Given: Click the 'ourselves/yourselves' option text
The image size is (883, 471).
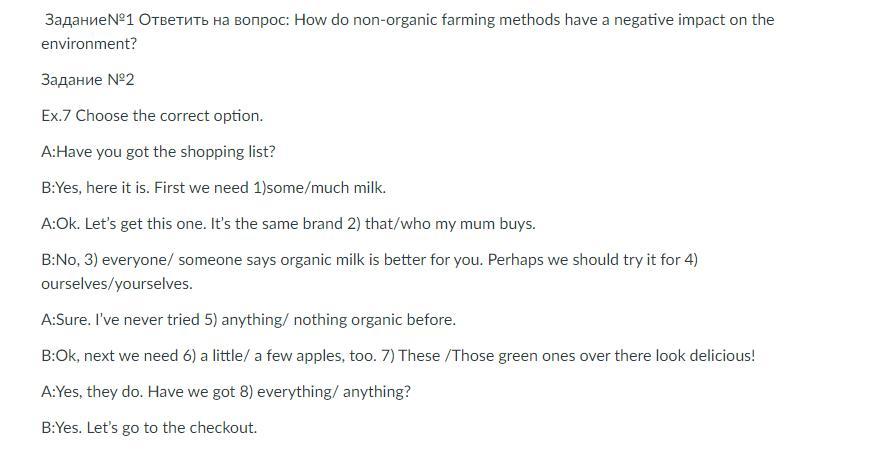Looking at the screenshot, I should (x=116, y=283).
